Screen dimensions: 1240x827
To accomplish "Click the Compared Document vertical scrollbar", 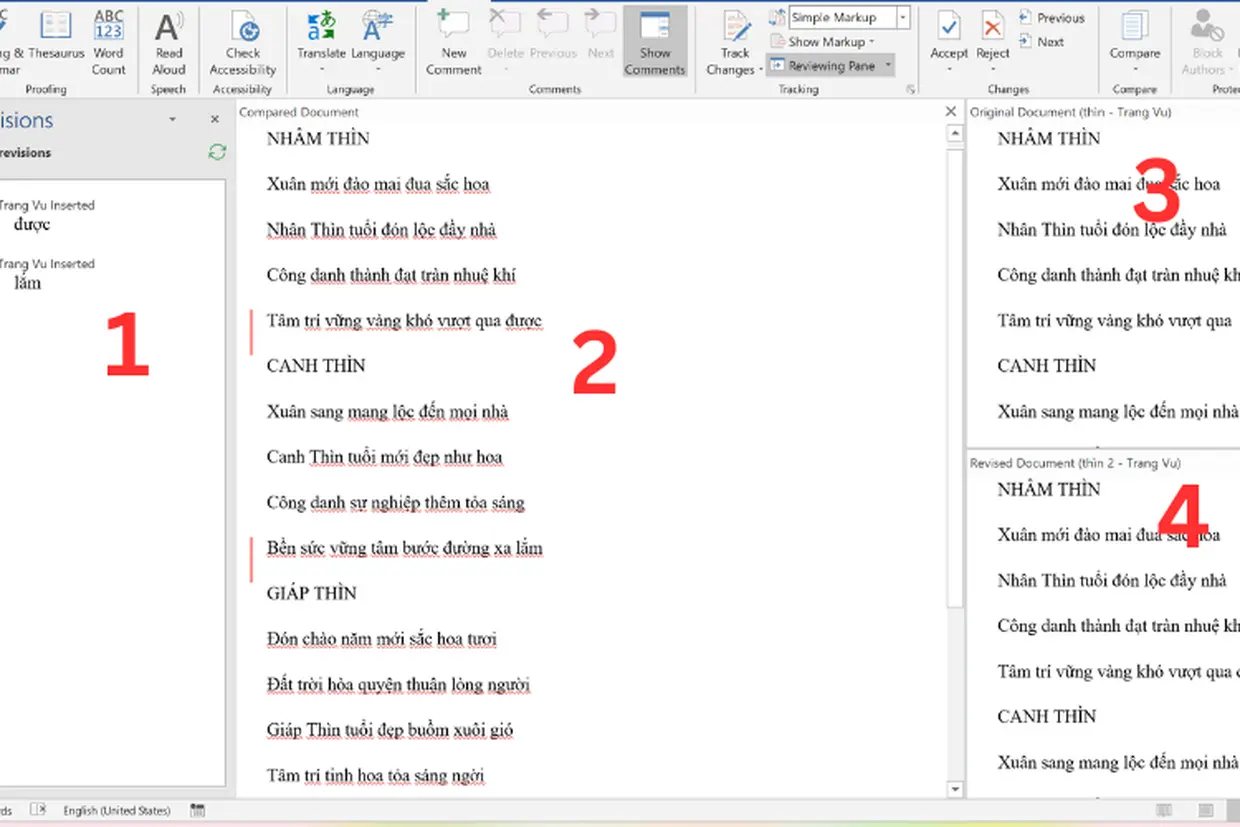I will pos(956,460).
